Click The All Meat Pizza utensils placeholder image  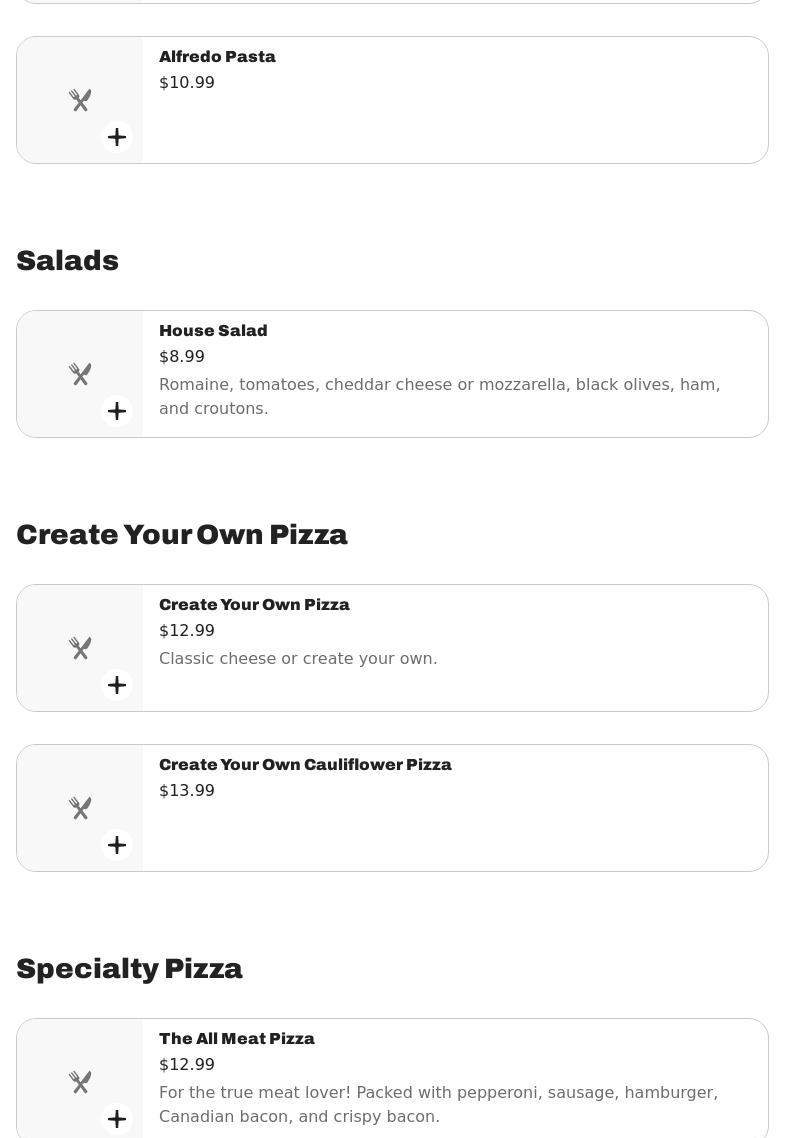tap(80, 1081)
